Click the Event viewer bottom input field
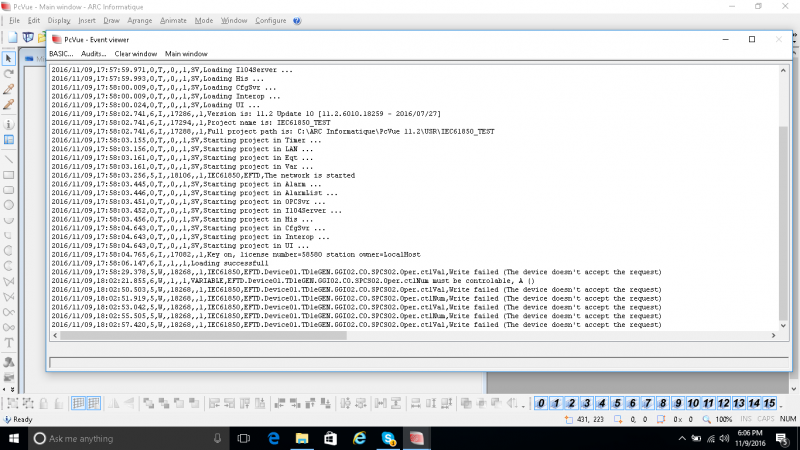 [x=419, y=363]
